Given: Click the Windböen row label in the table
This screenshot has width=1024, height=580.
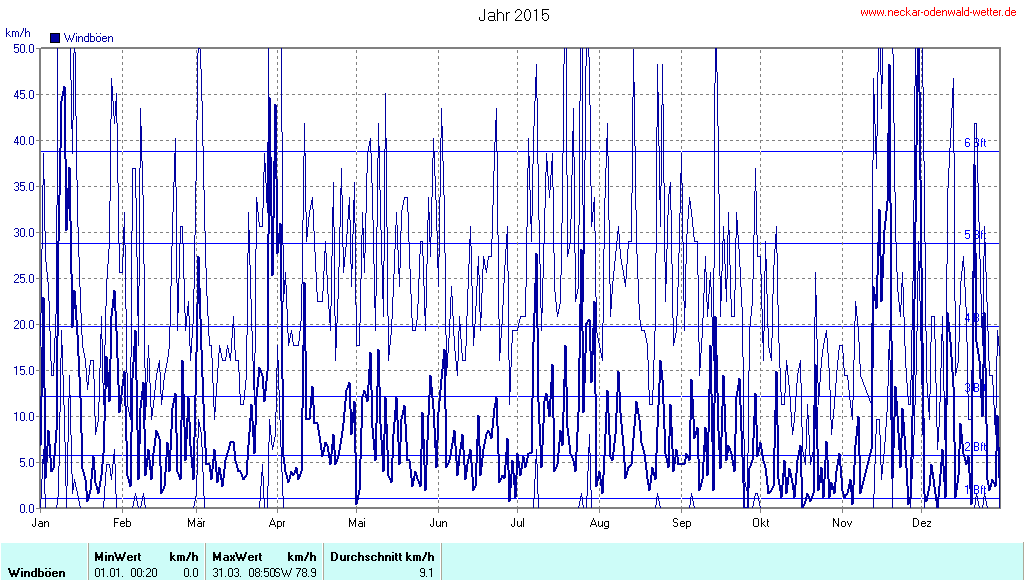Looking at the screenshot, I should pos(37,572).
